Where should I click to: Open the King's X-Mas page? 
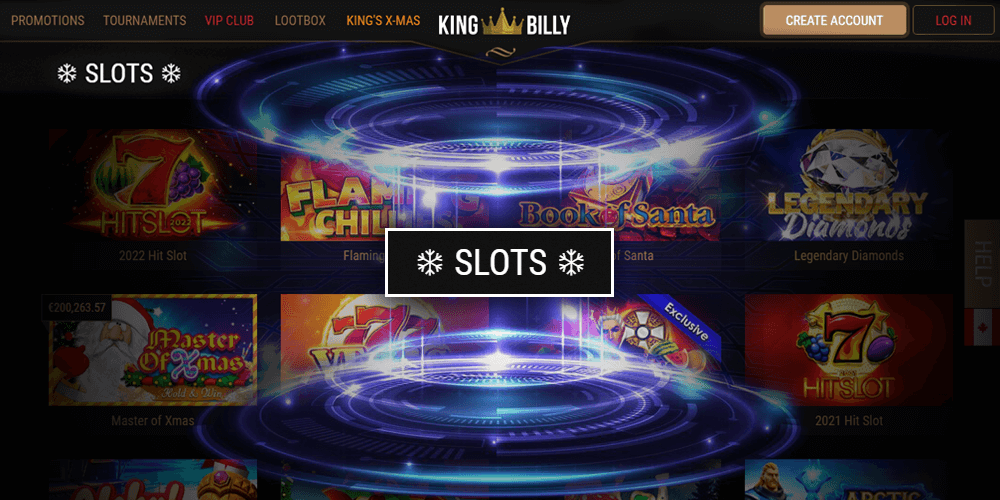click(x=383, y=20)
